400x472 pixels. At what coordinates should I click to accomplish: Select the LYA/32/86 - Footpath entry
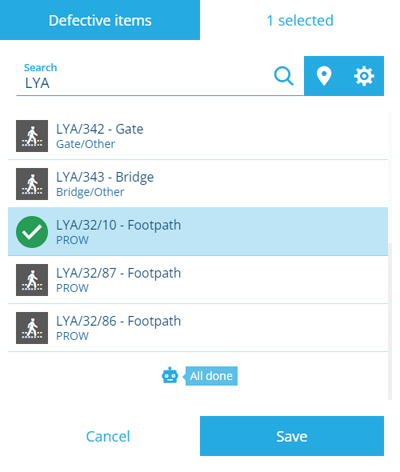pyautogui.click(x=198, y=328)
